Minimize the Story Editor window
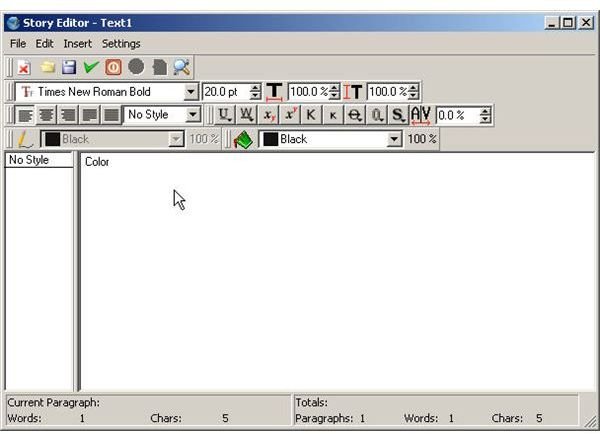 pyautogui.click(x=552, y=23)
